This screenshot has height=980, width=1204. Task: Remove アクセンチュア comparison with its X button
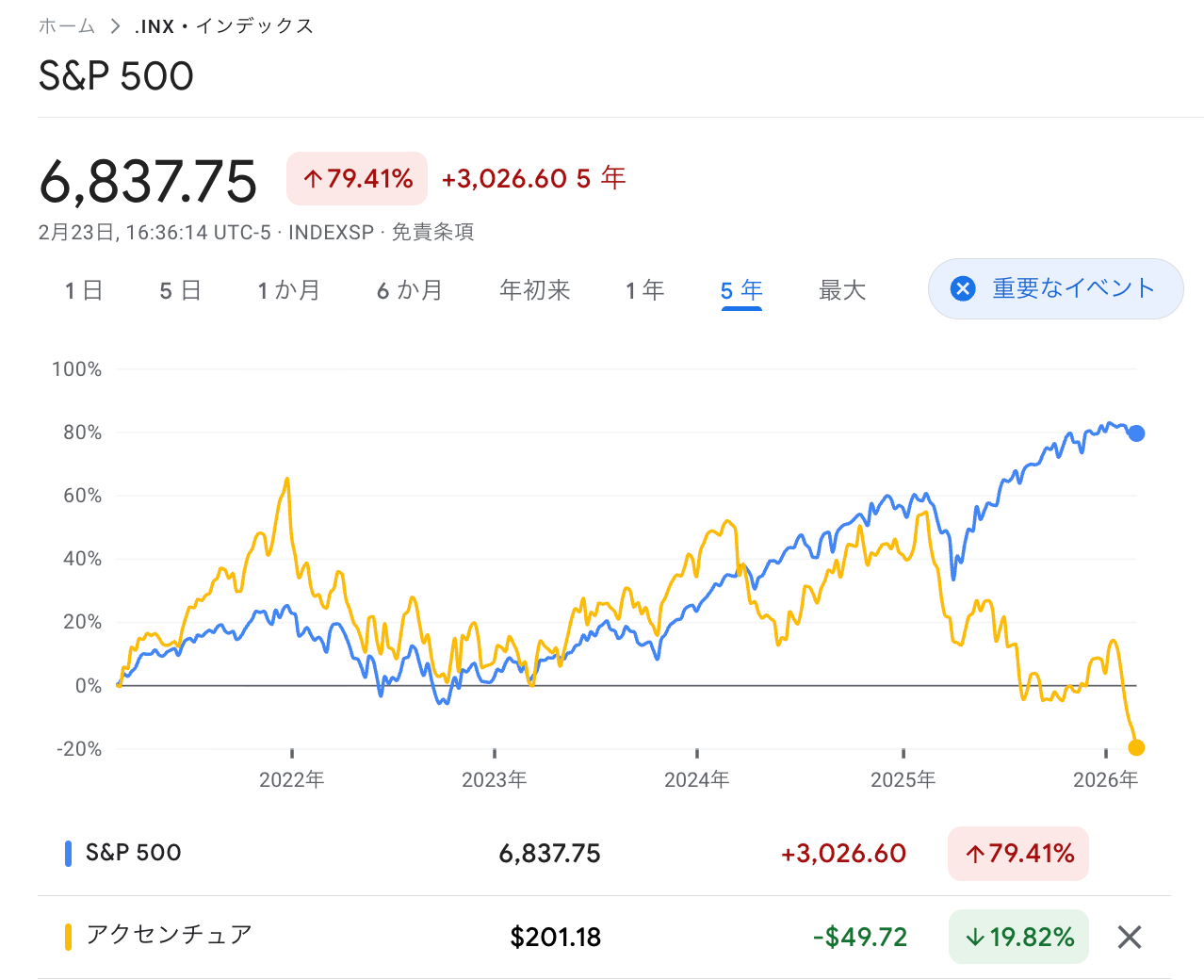coord(1128,937)
